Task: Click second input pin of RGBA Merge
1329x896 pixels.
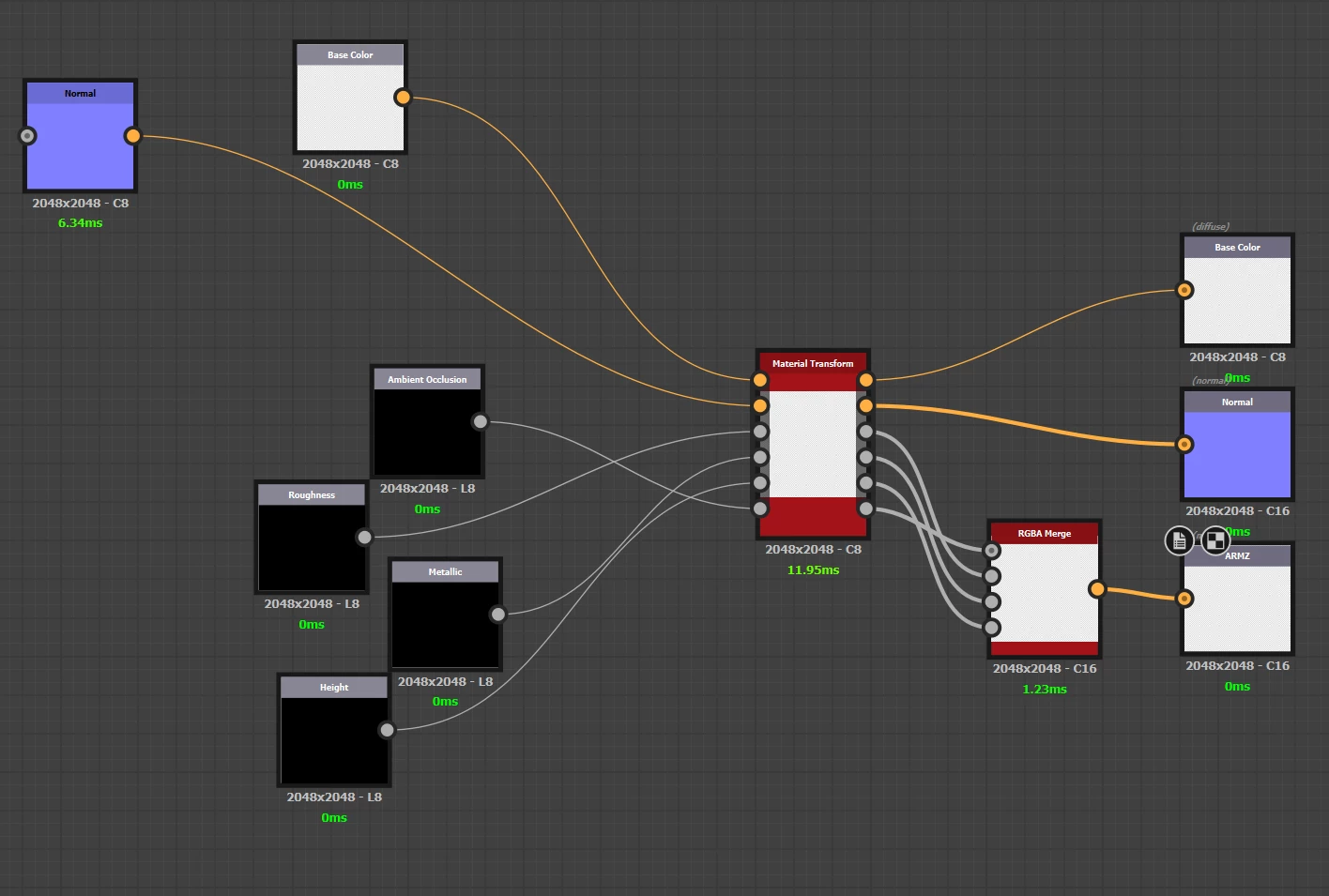Action: coord(992,576)
